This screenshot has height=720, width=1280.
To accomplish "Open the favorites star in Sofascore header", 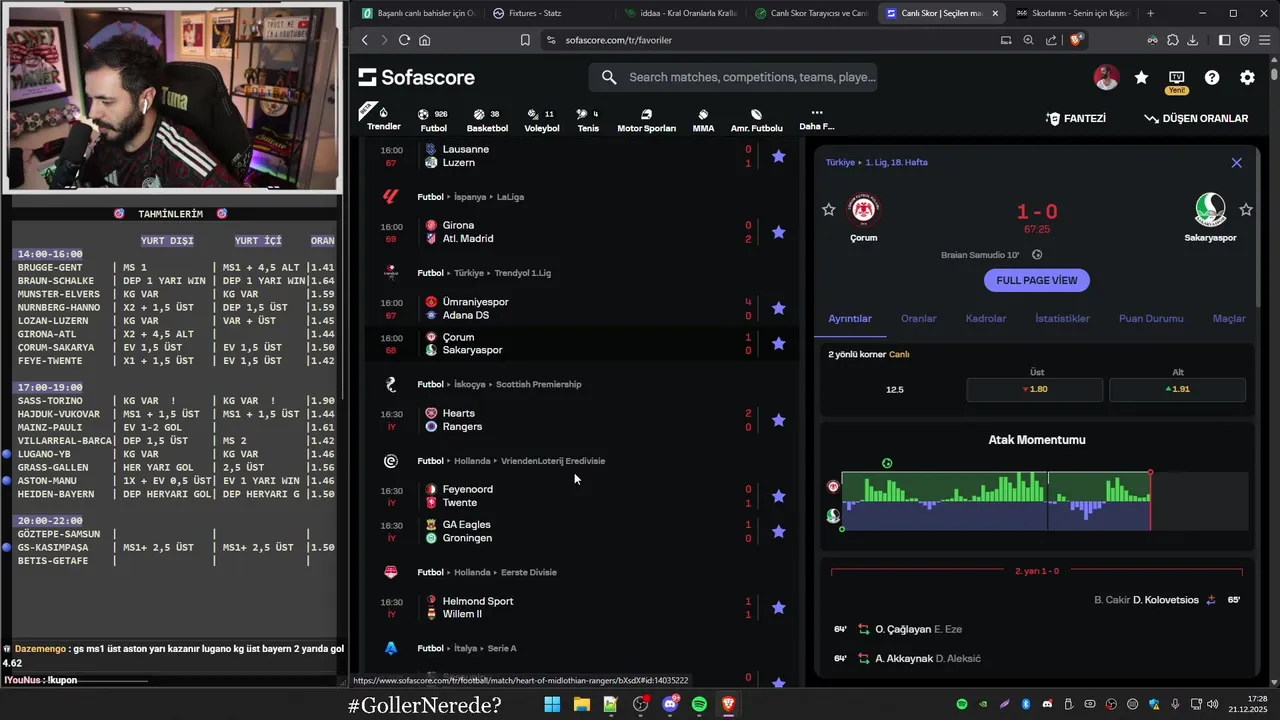I will click(x=1141, y=78).
